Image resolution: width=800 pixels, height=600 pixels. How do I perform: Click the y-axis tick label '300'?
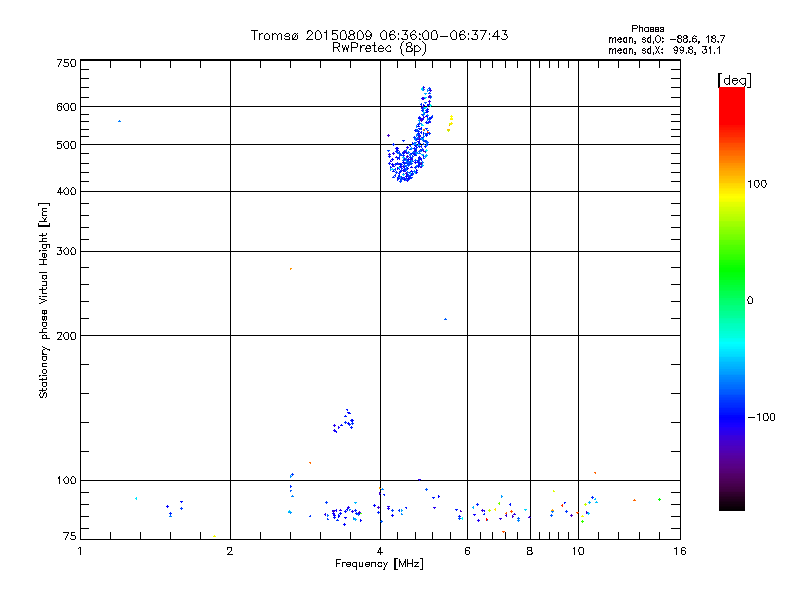coord(66,251)
